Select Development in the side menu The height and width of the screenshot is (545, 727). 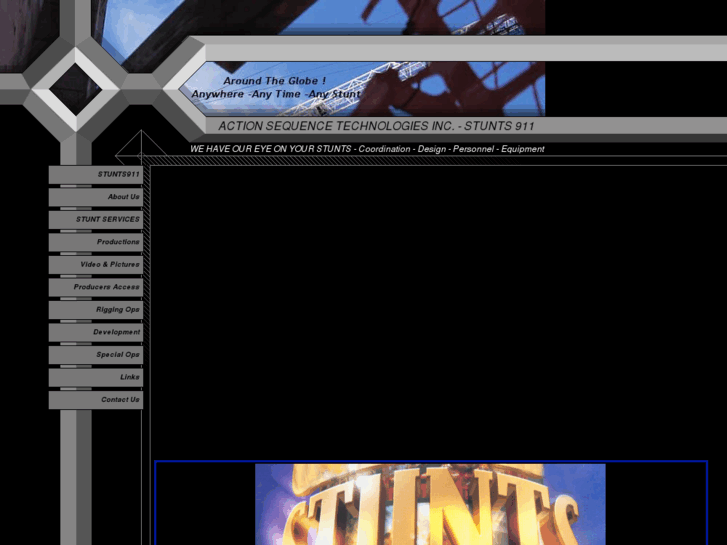96,333
